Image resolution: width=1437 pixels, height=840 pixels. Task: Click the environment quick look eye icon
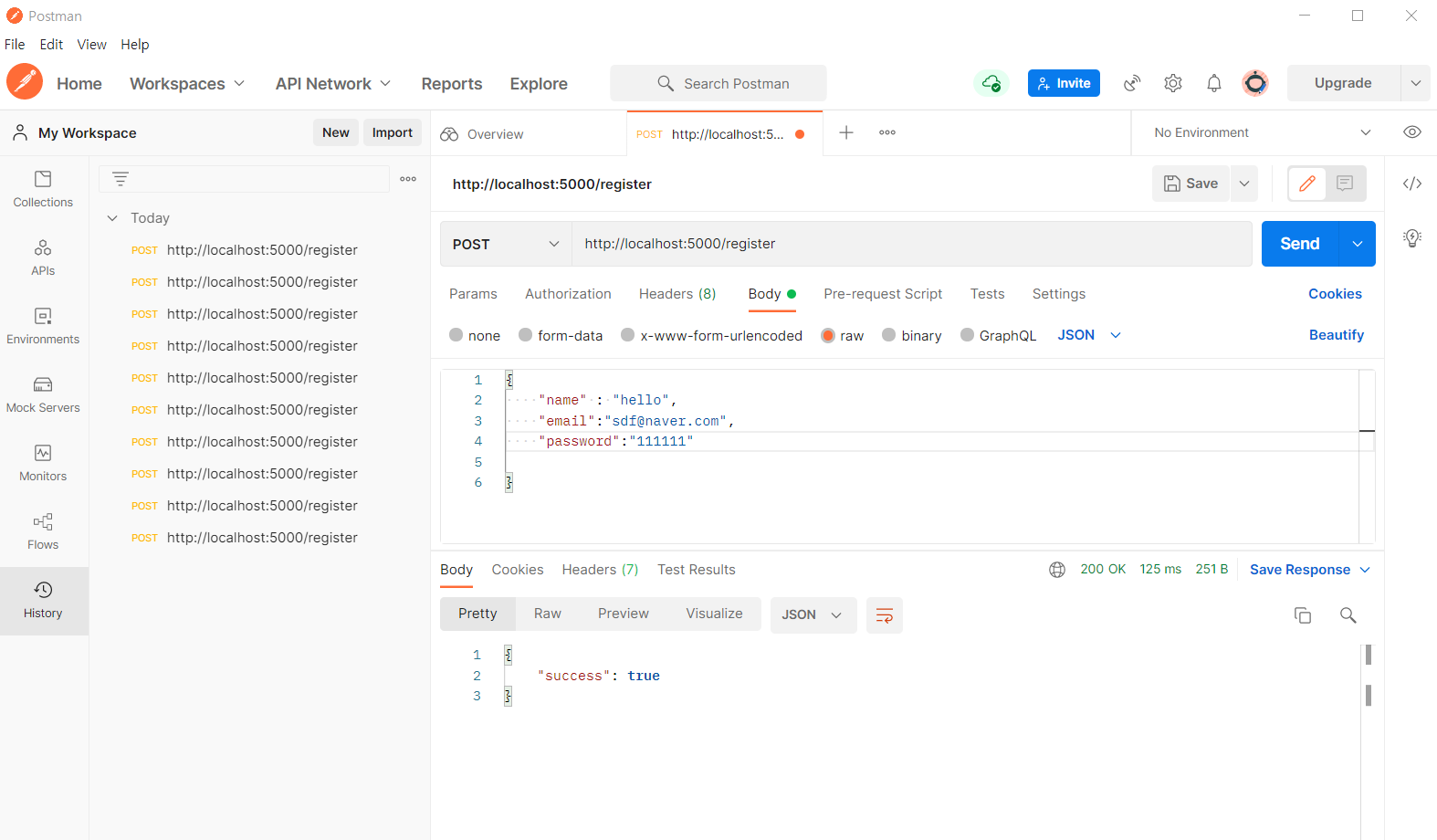[1412, 132]
